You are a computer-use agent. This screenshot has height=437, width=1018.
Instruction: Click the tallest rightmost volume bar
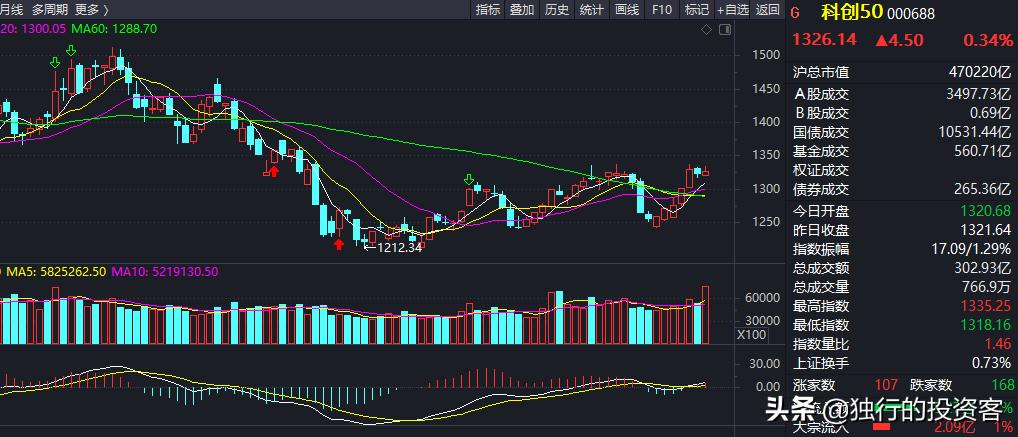tap(706, 314)
